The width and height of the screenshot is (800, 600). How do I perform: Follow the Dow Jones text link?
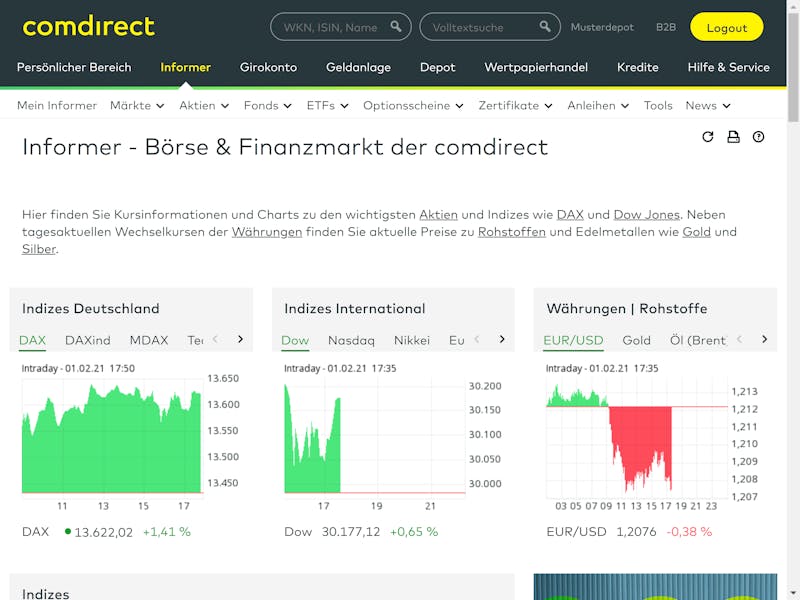[x=646, y=215]
